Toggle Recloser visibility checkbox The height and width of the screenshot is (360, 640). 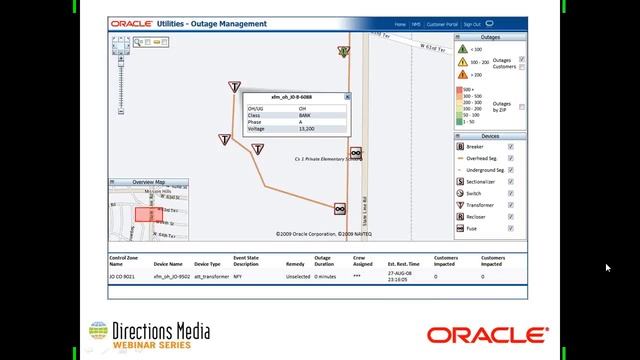pyautogui.click(x=511, y=217)
